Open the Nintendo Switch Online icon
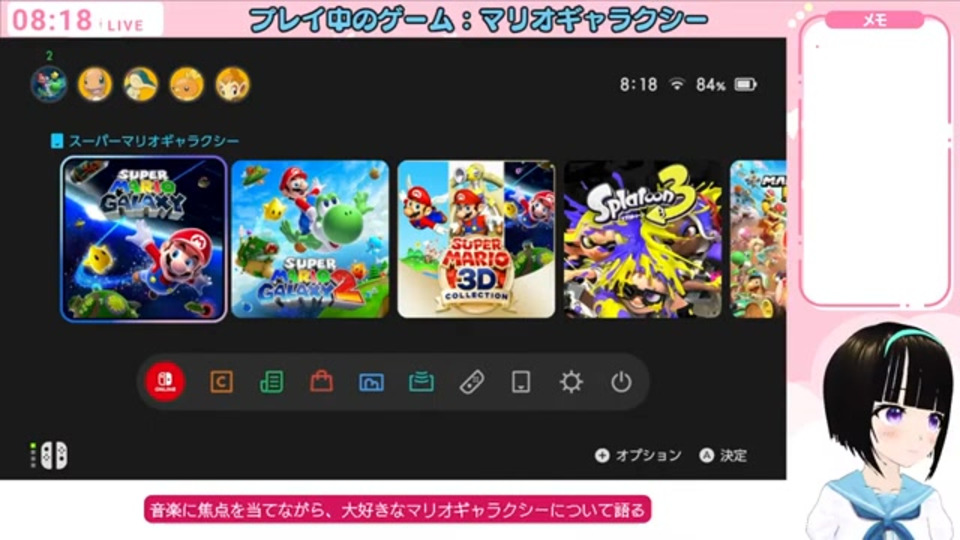The width and height of the screenshot is (960, 540). (165, 381)
